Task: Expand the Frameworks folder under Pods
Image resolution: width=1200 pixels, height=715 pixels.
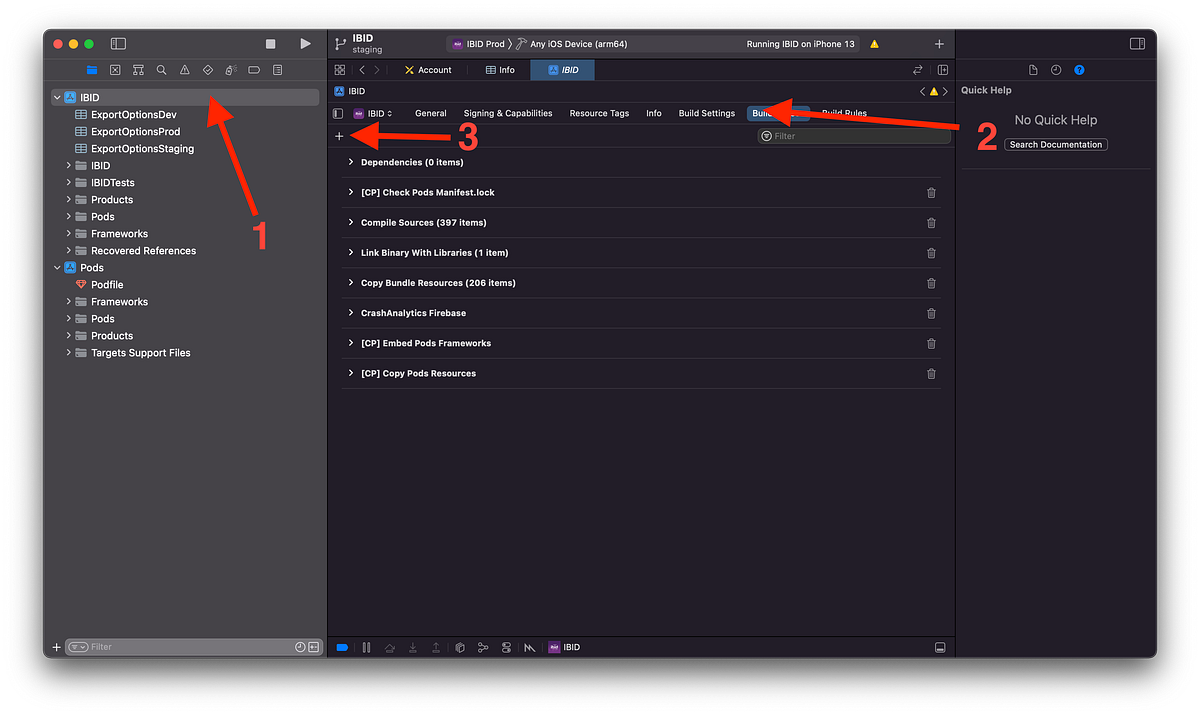Action: coord(67,301)
